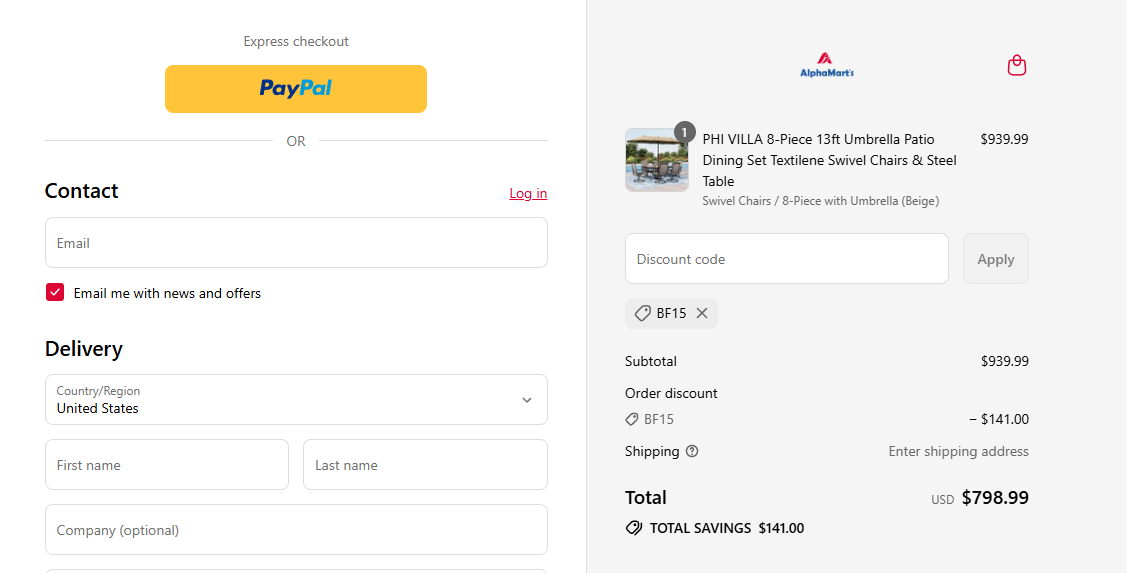Viewport: 1127px width, 573px height.
Task: Click the total $798.99 amount
Action: pyautogui.click(x=995, y=498)
